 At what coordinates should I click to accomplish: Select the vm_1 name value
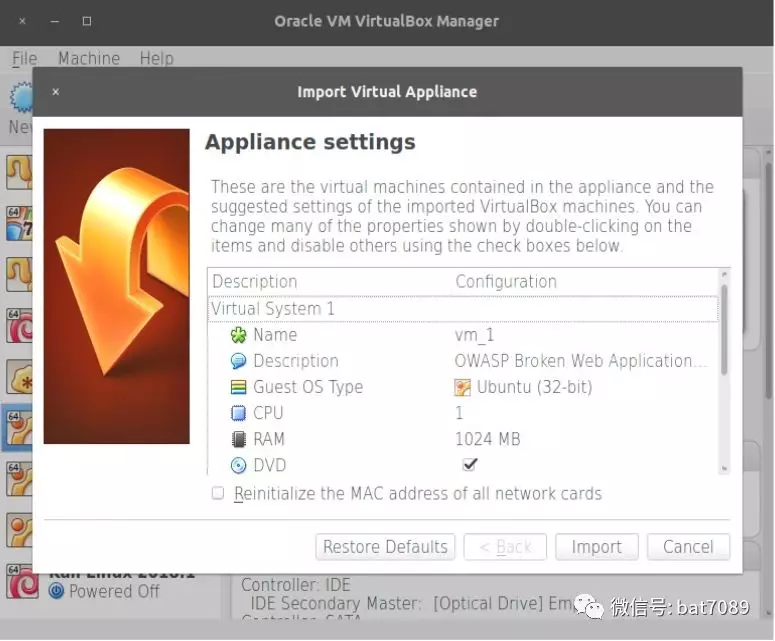pyautogui.click(x=474, y=335)
